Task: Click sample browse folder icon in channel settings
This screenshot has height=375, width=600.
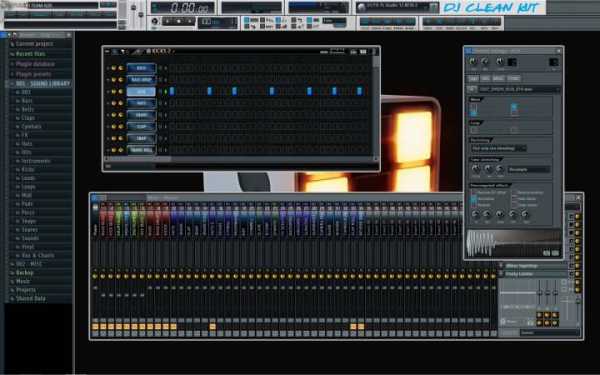Action: 473,89
